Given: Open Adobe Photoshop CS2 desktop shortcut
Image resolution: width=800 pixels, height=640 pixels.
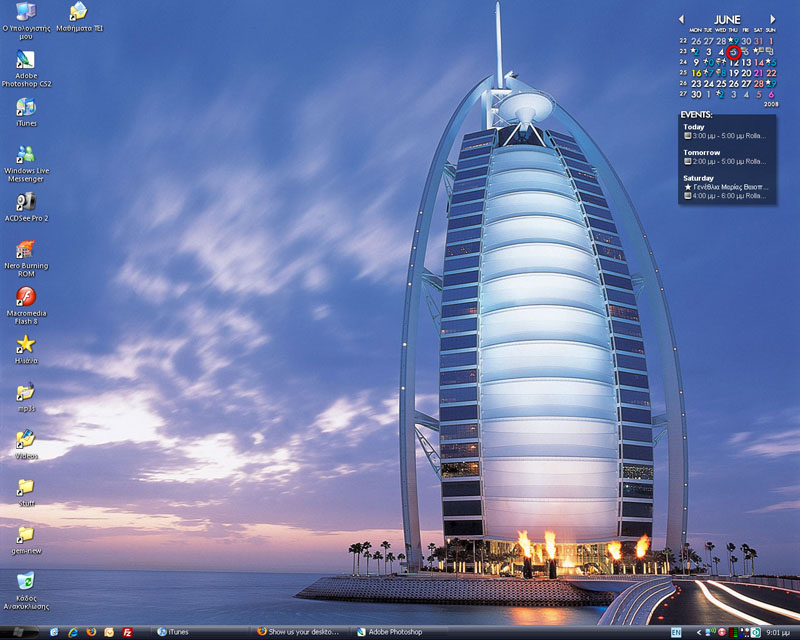Looking at the screenshot, I should (x=26, y=60).
